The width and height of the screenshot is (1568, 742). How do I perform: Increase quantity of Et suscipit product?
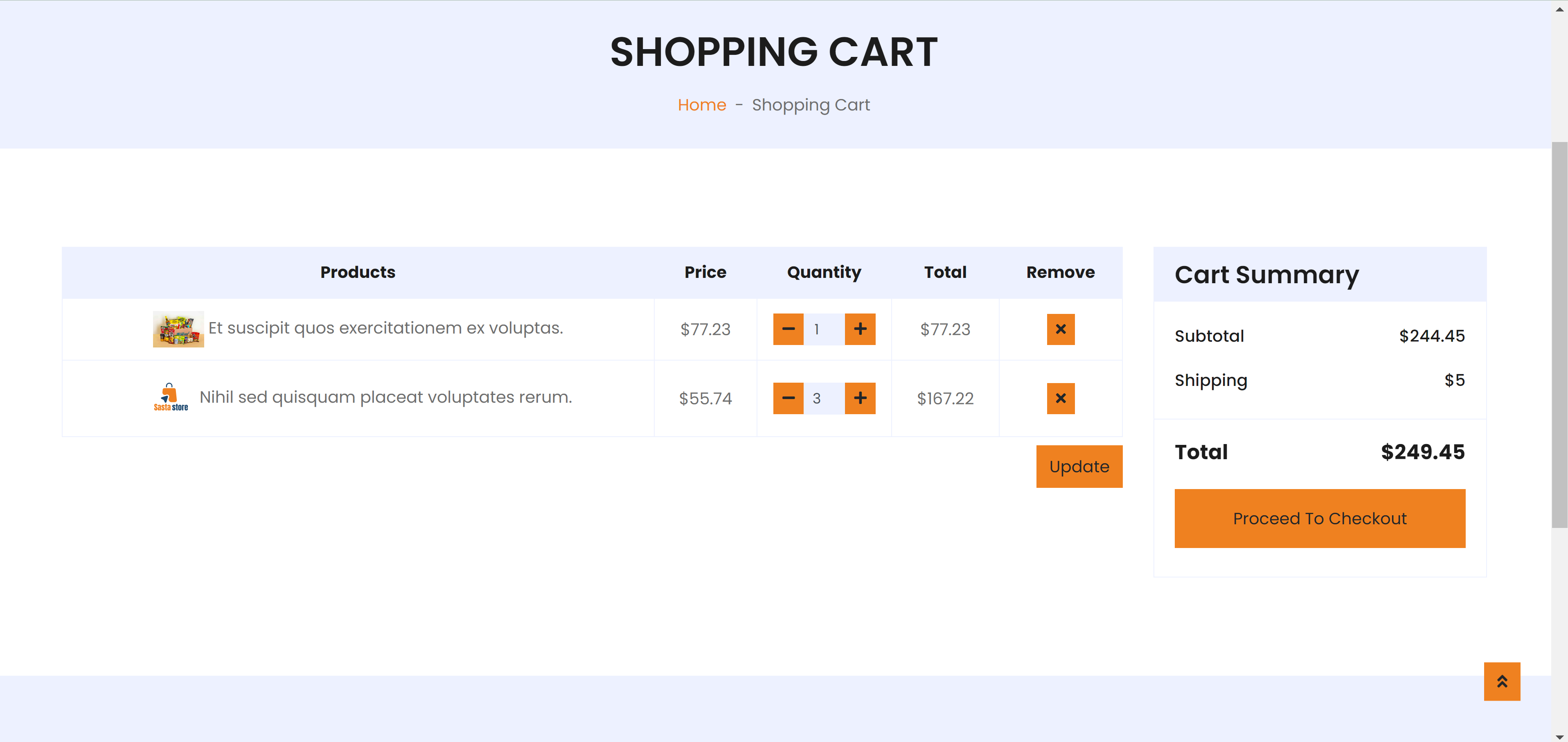[860, 329]
